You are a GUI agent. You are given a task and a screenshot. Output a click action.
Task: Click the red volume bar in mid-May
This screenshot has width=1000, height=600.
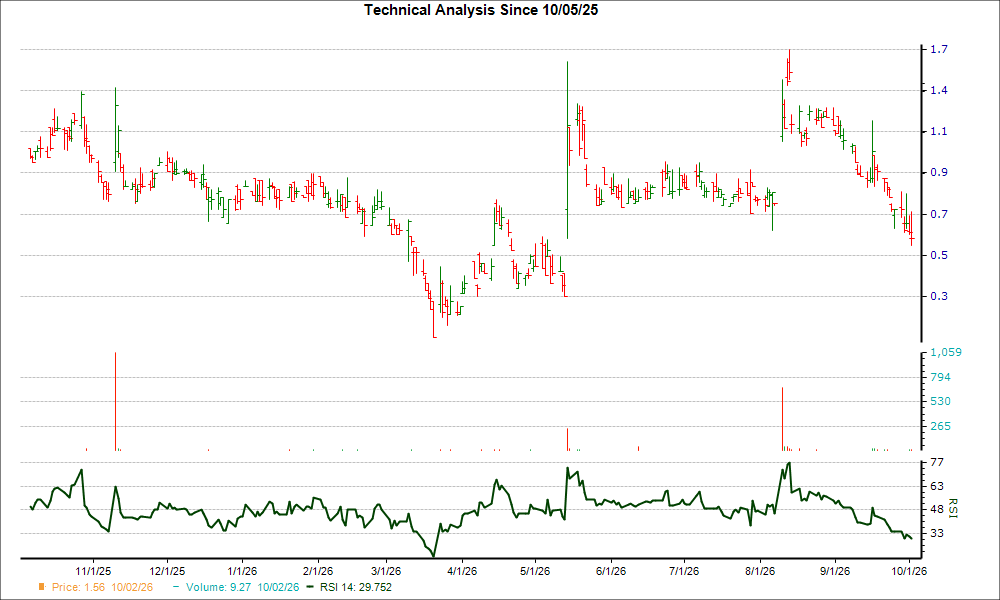pyautogui.click(x=567, y=440)
